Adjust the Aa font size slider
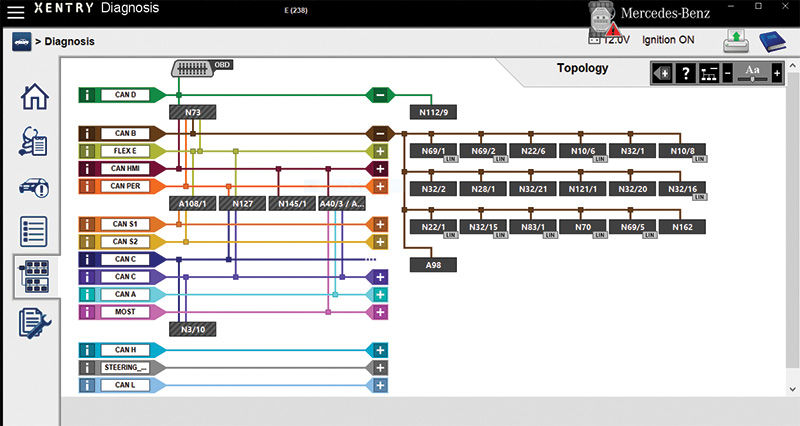The image size is (800, 426). [752, 79]
